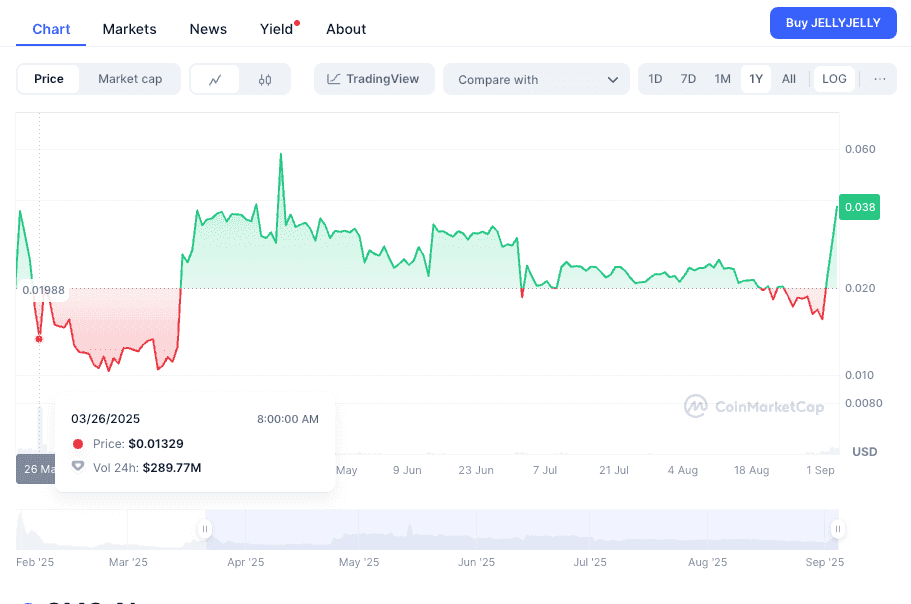The height and width of the screenshot is (604, 911).
Task: Set the time range to All
Action: point(788,79)
